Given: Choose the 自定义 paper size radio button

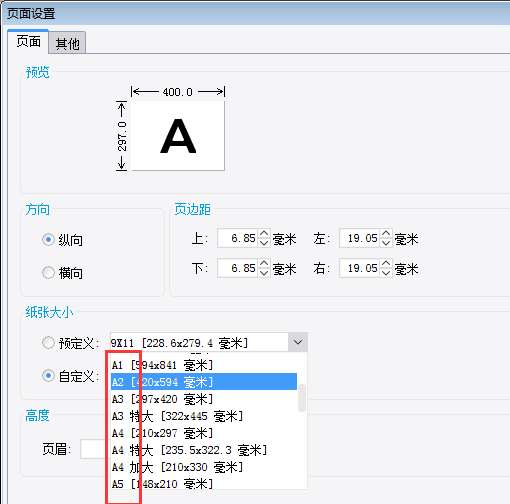Looking at the screenshot, I should click(48, 376).
